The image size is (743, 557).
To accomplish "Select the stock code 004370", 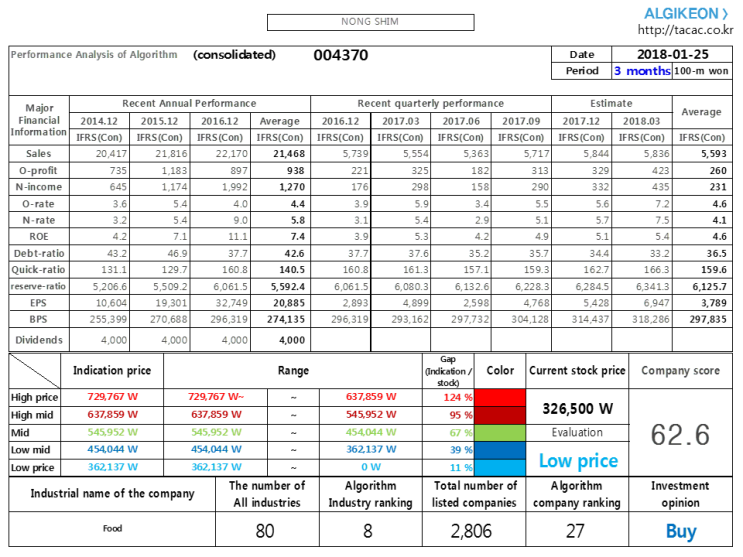I will 341,55.
